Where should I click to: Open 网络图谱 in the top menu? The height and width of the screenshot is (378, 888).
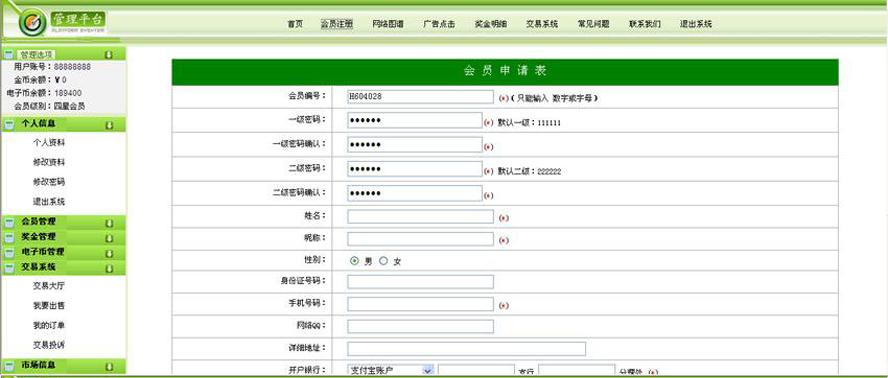pos(388,24)
